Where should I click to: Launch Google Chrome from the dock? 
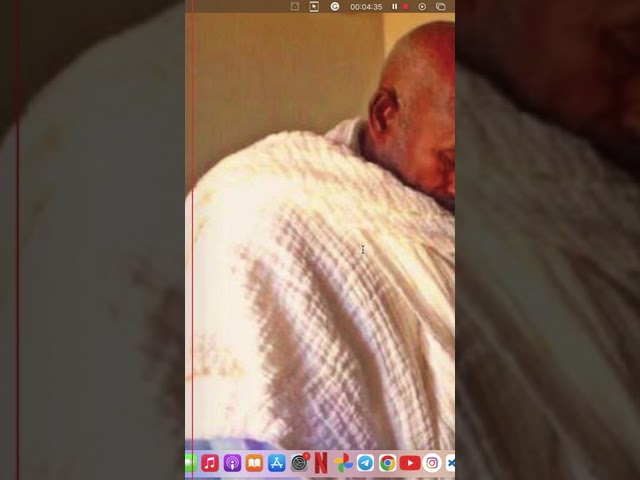pos(387,463)
